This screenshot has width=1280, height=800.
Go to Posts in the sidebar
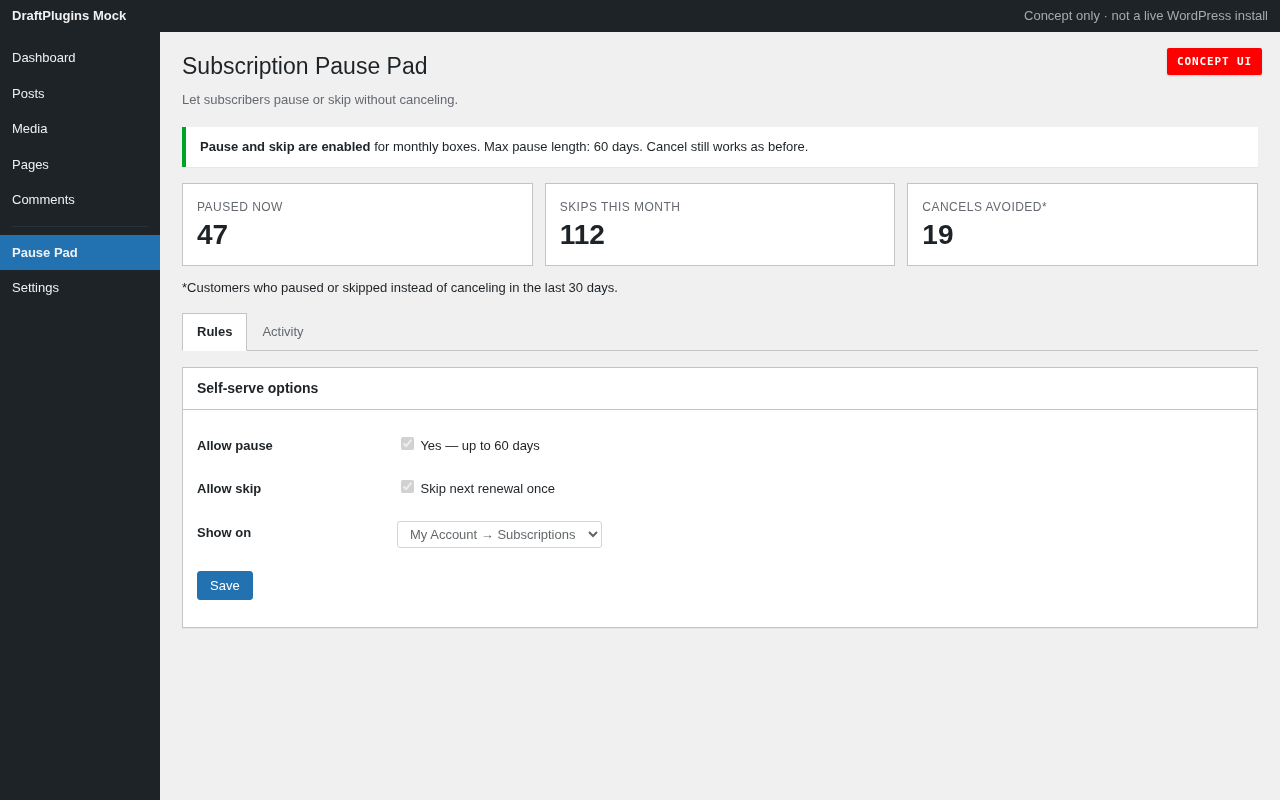click(80, 94)
